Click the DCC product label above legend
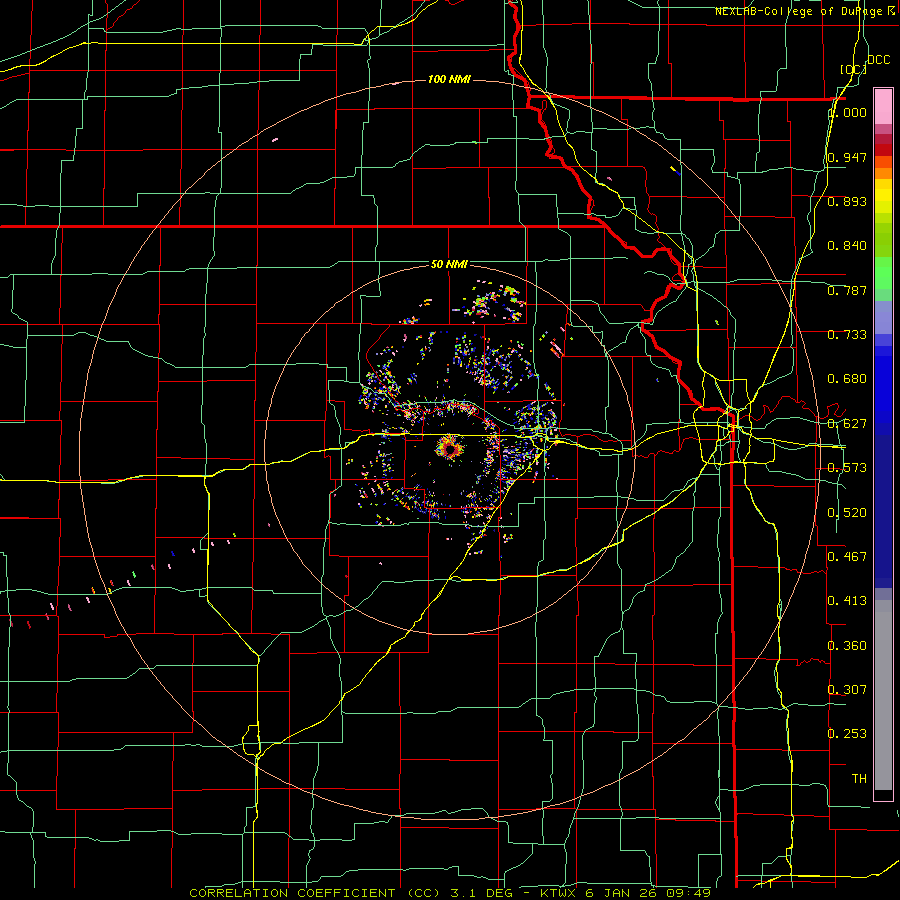The image size is (900, 900). [878, 60]
